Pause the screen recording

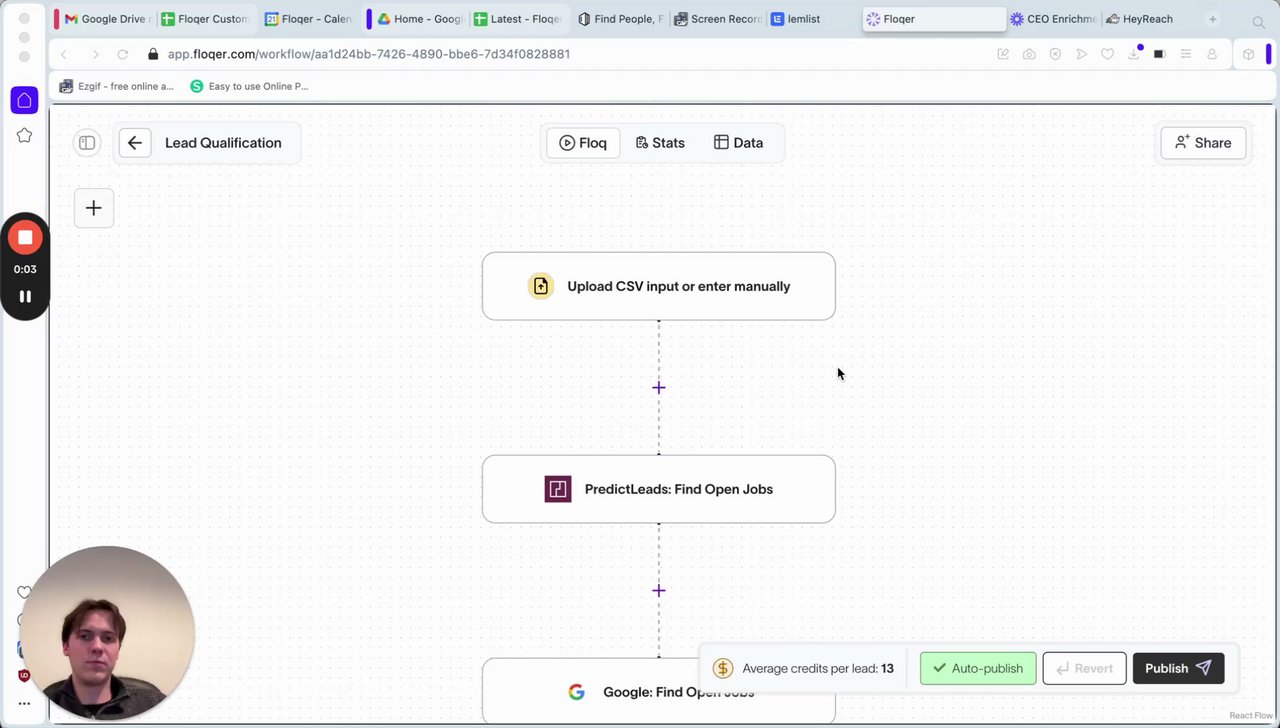click(25, 296)
